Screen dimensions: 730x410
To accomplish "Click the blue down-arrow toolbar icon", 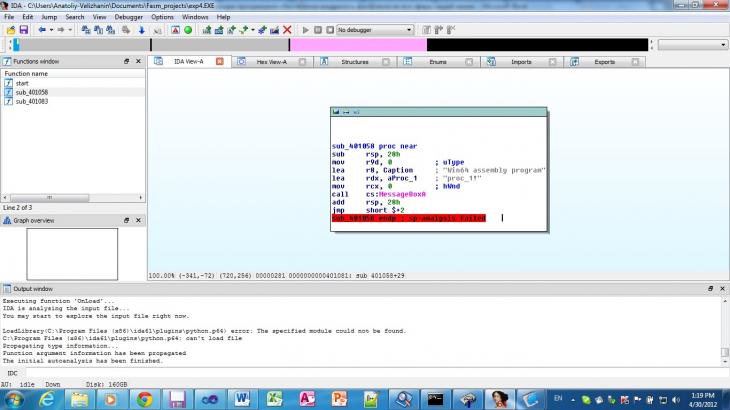I will pos(142,30).
